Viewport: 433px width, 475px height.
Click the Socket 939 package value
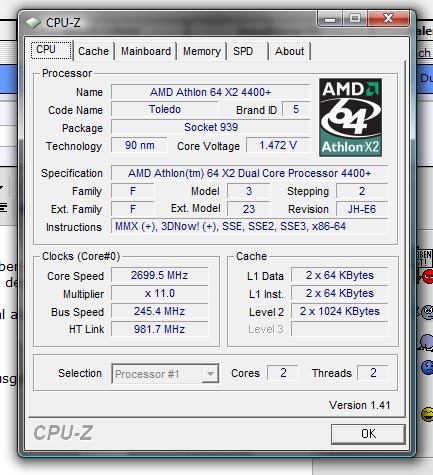click(x=210, y=127)
